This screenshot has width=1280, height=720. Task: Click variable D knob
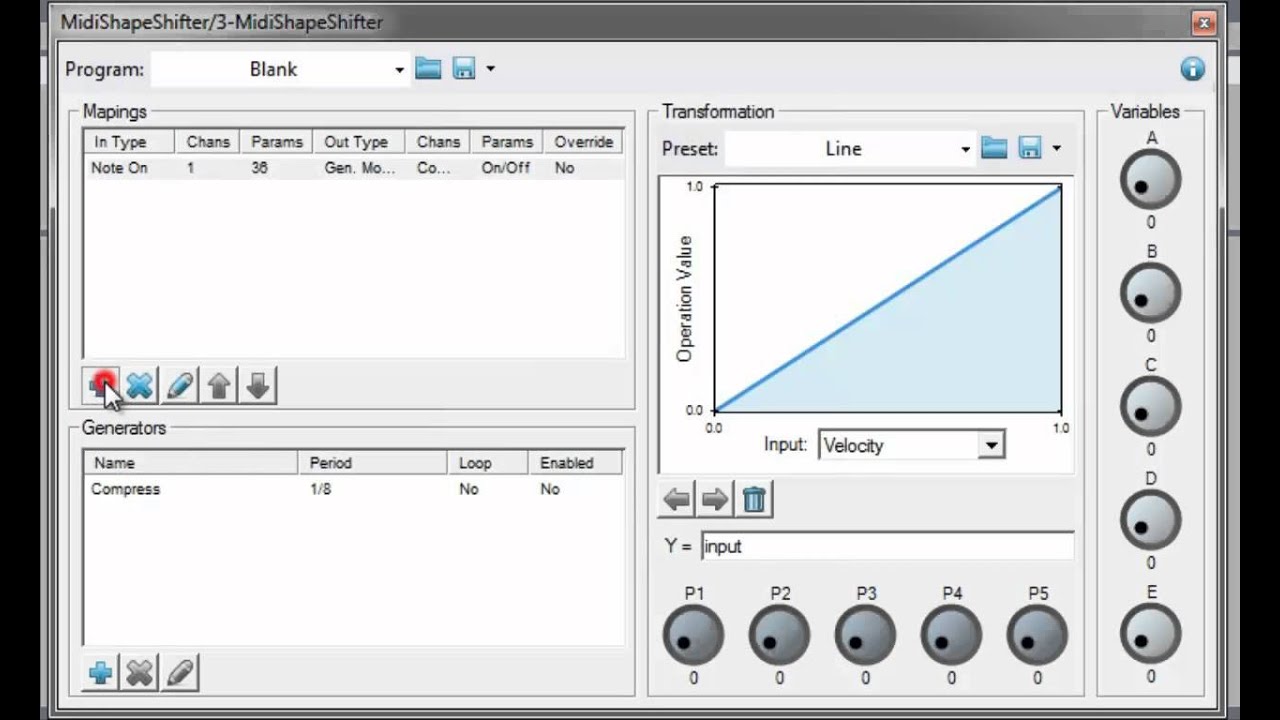pos(1151,520)
